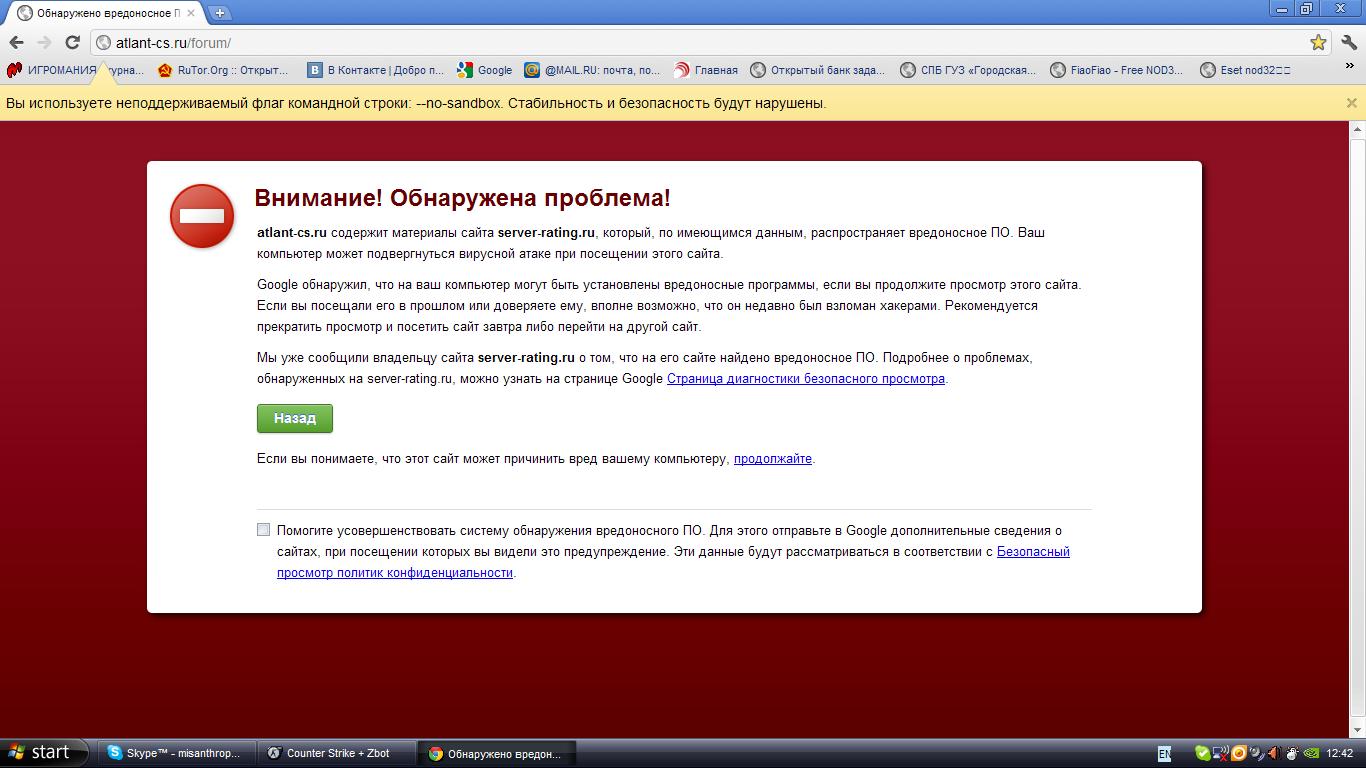
Task: Click the forward navigation arrow
Action: pyautogui.click(x=44, y=42)
